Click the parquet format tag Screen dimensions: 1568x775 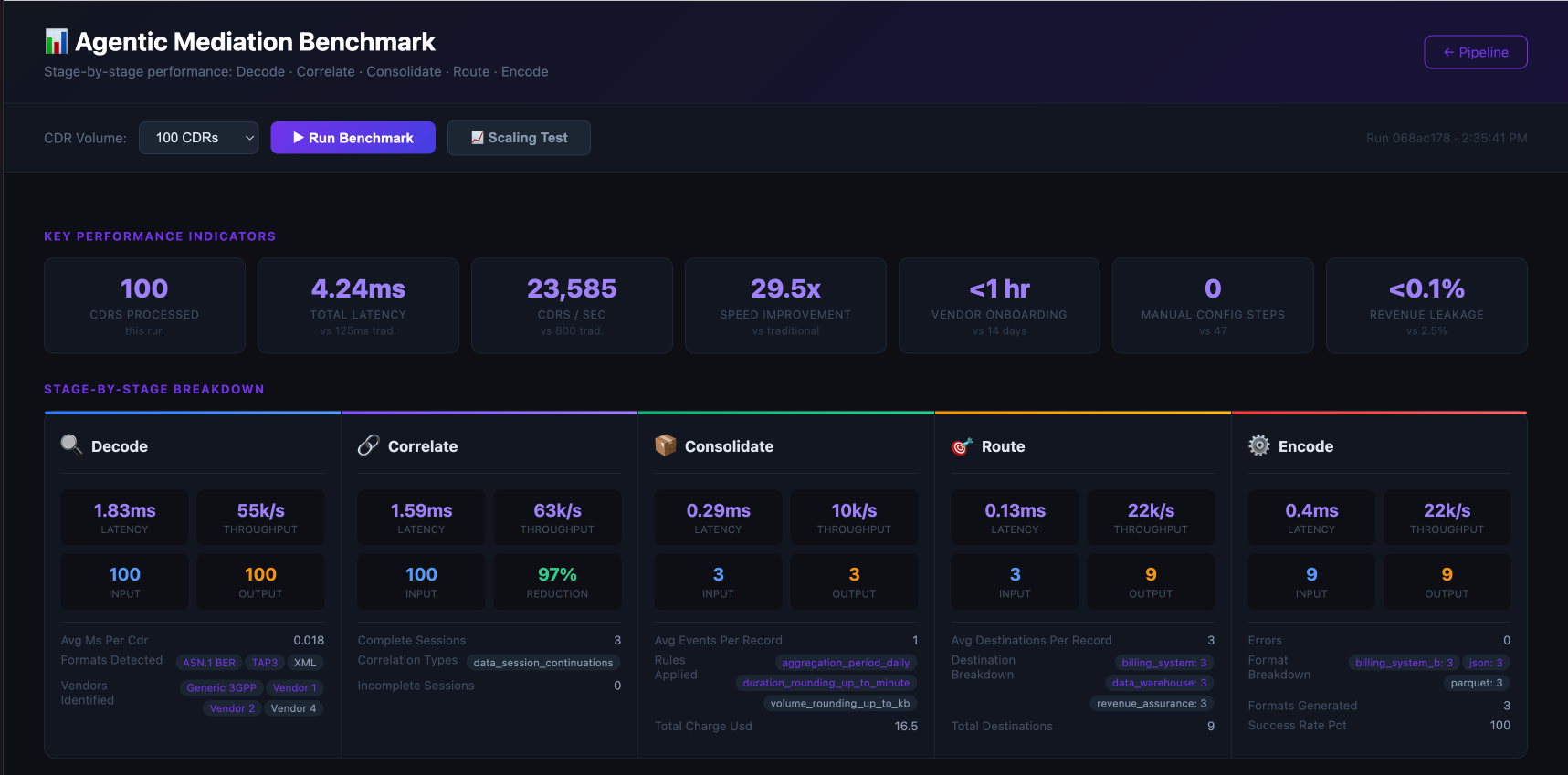pyautogui.click(x=1476, y=683)
